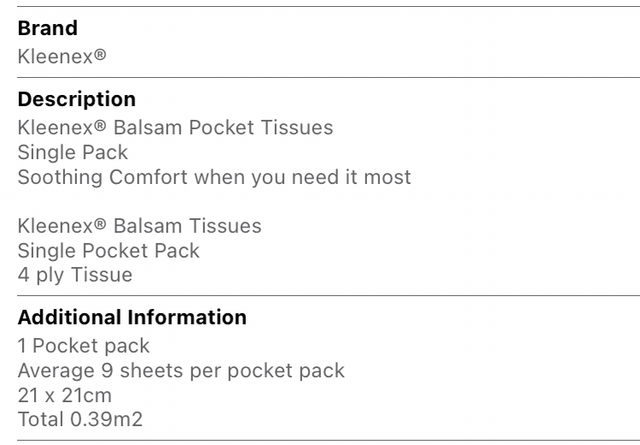Select the '1 Pocket pack' line
The image size is (640, 445).
(83, 346)
